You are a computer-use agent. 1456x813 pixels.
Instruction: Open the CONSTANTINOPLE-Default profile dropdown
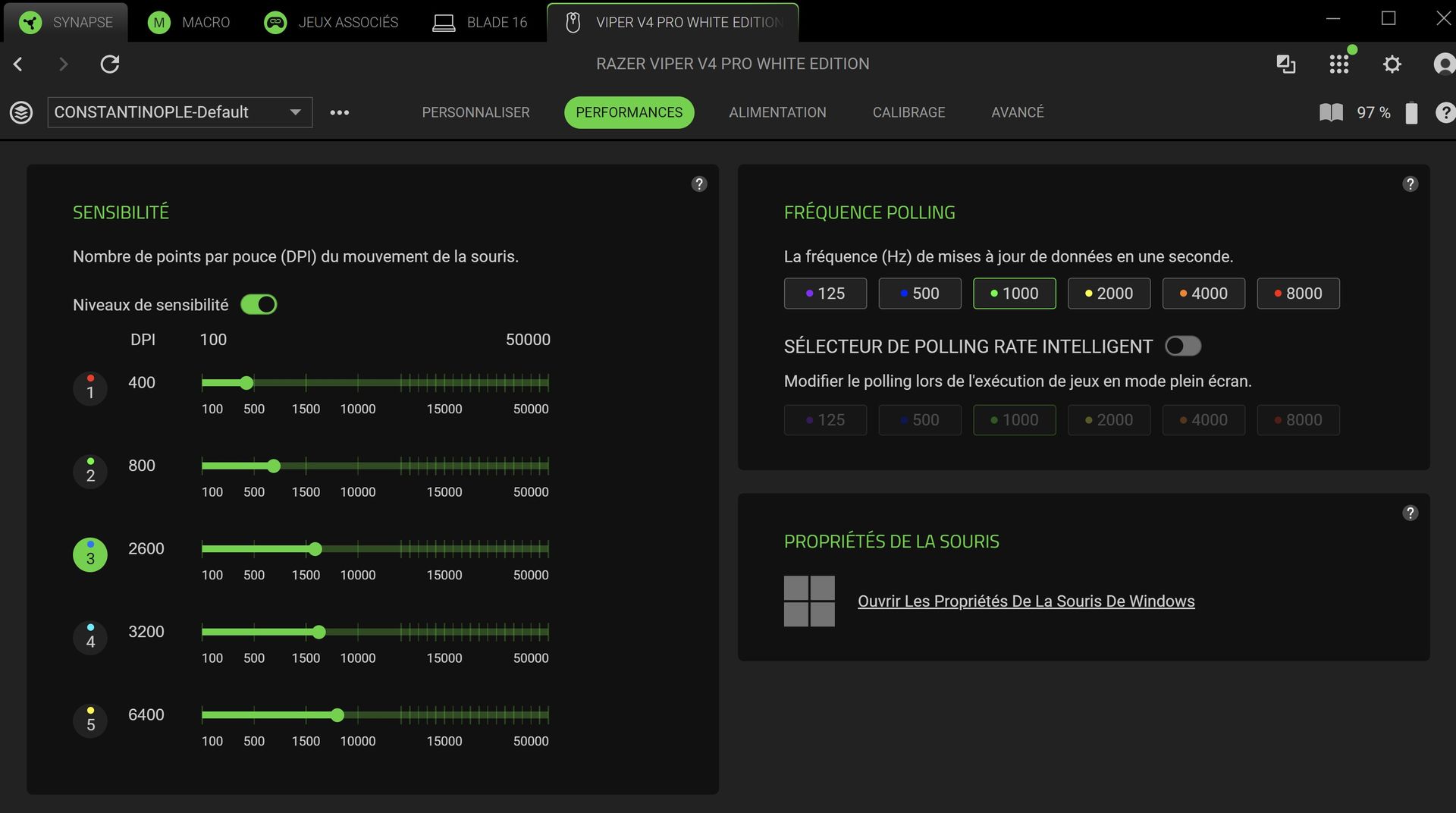tap(180, 112)
